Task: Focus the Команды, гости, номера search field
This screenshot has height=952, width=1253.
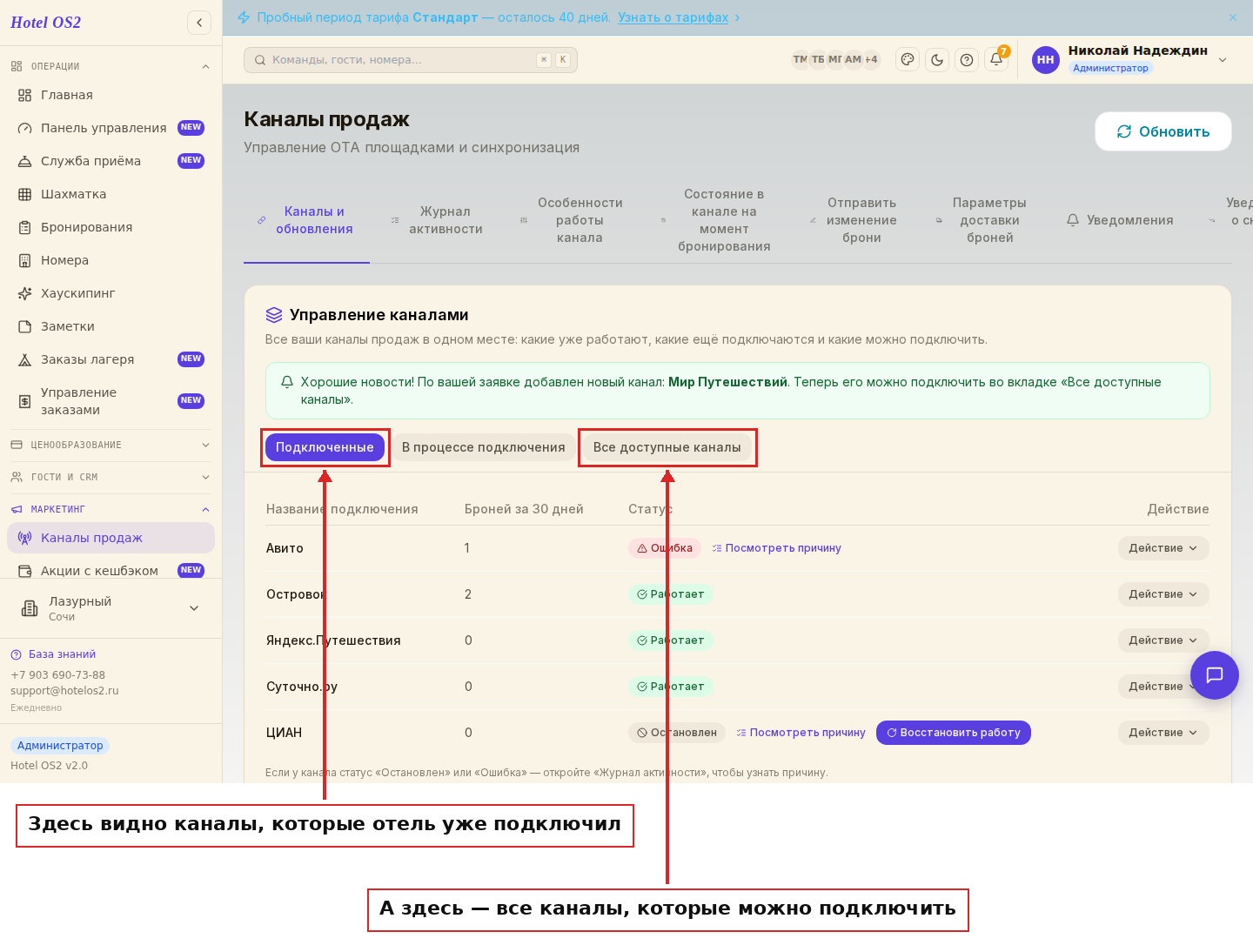Action: point(411,60)
